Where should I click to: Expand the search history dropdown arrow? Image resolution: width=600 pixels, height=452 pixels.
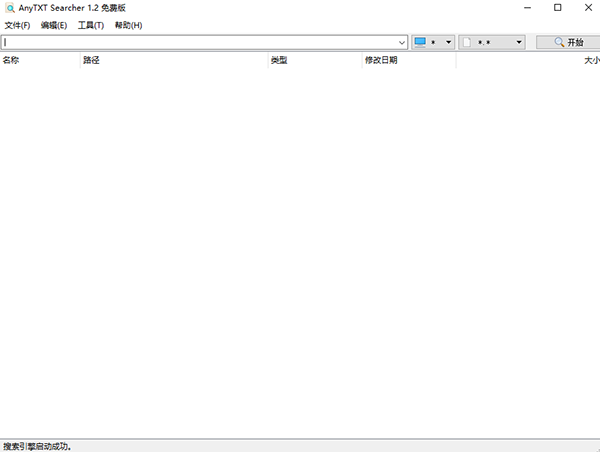(x=402, y=42)
